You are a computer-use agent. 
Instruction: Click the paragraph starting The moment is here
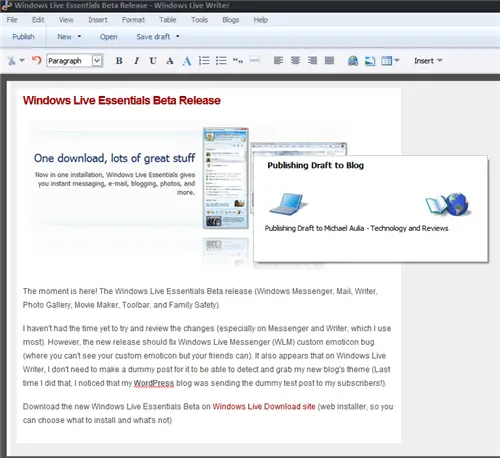pos(200,298)
